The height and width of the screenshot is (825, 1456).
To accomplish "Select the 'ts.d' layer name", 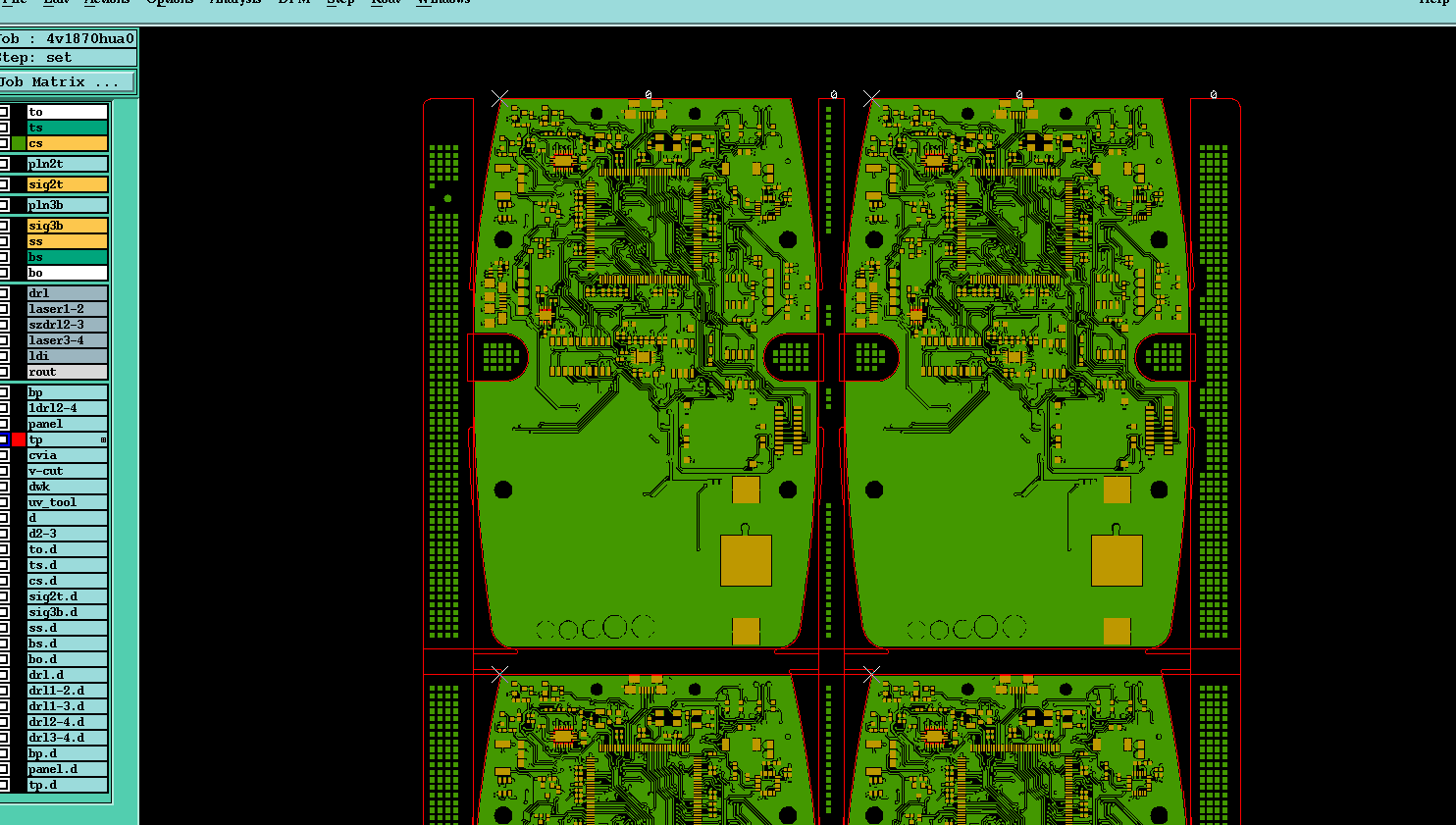I will pos(67,565).
